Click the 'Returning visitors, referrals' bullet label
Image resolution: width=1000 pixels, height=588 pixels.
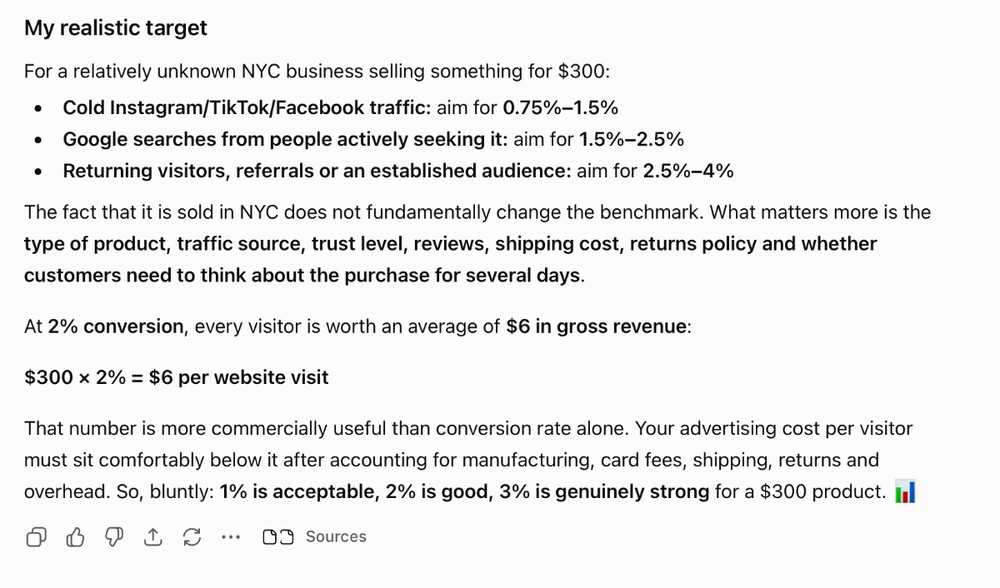(317, 171)
